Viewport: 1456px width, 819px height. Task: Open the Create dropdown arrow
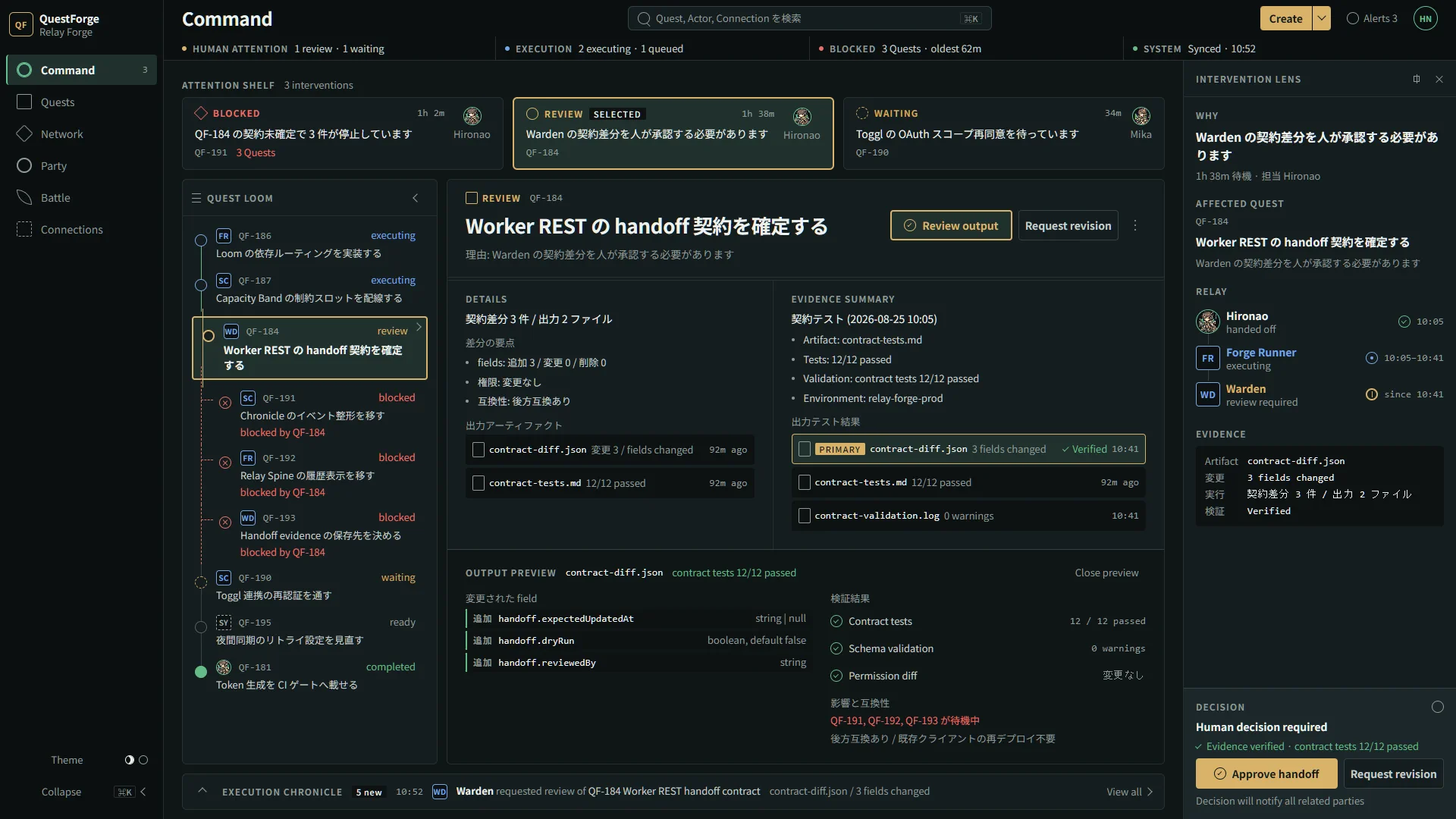1321,18
